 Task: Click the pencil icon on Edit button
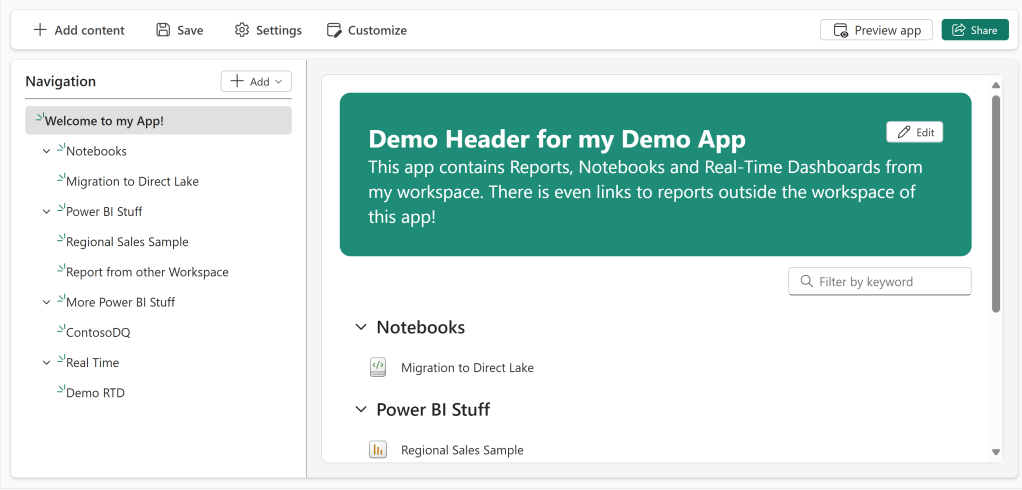point(903,132)
